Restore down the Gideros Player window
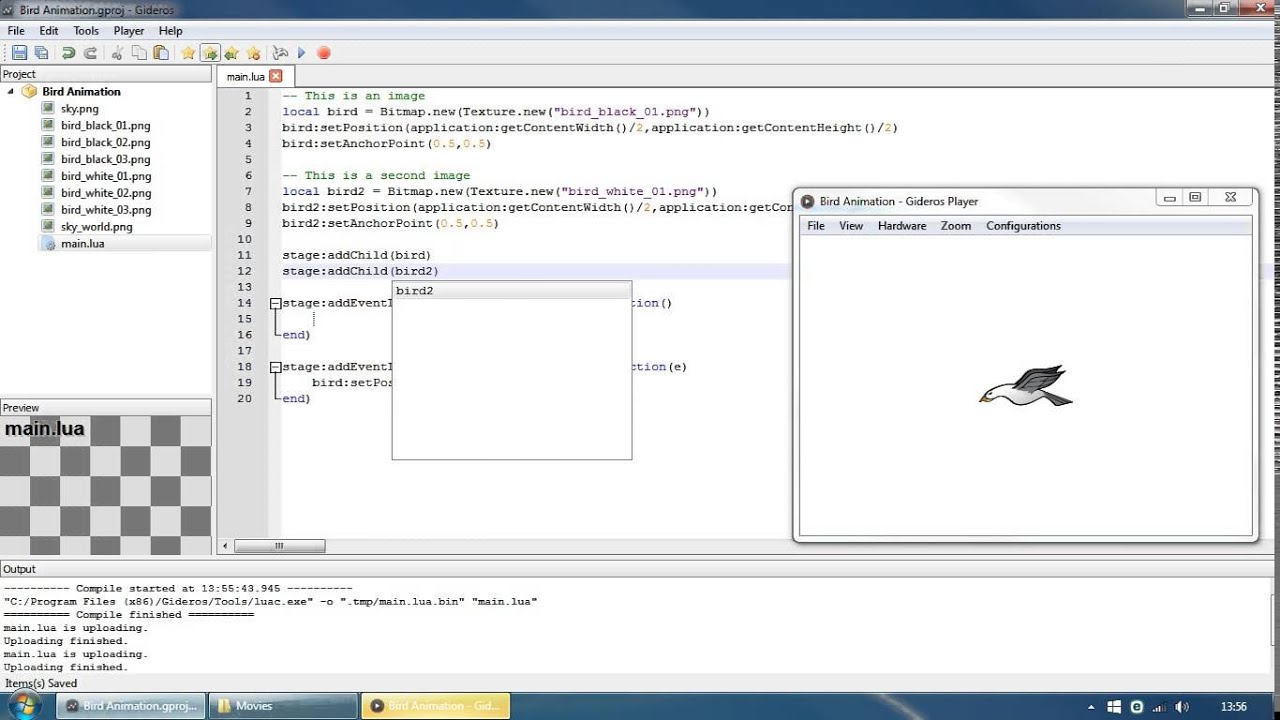This screenshot has height=720, width=1280. tap(1195, 198)
